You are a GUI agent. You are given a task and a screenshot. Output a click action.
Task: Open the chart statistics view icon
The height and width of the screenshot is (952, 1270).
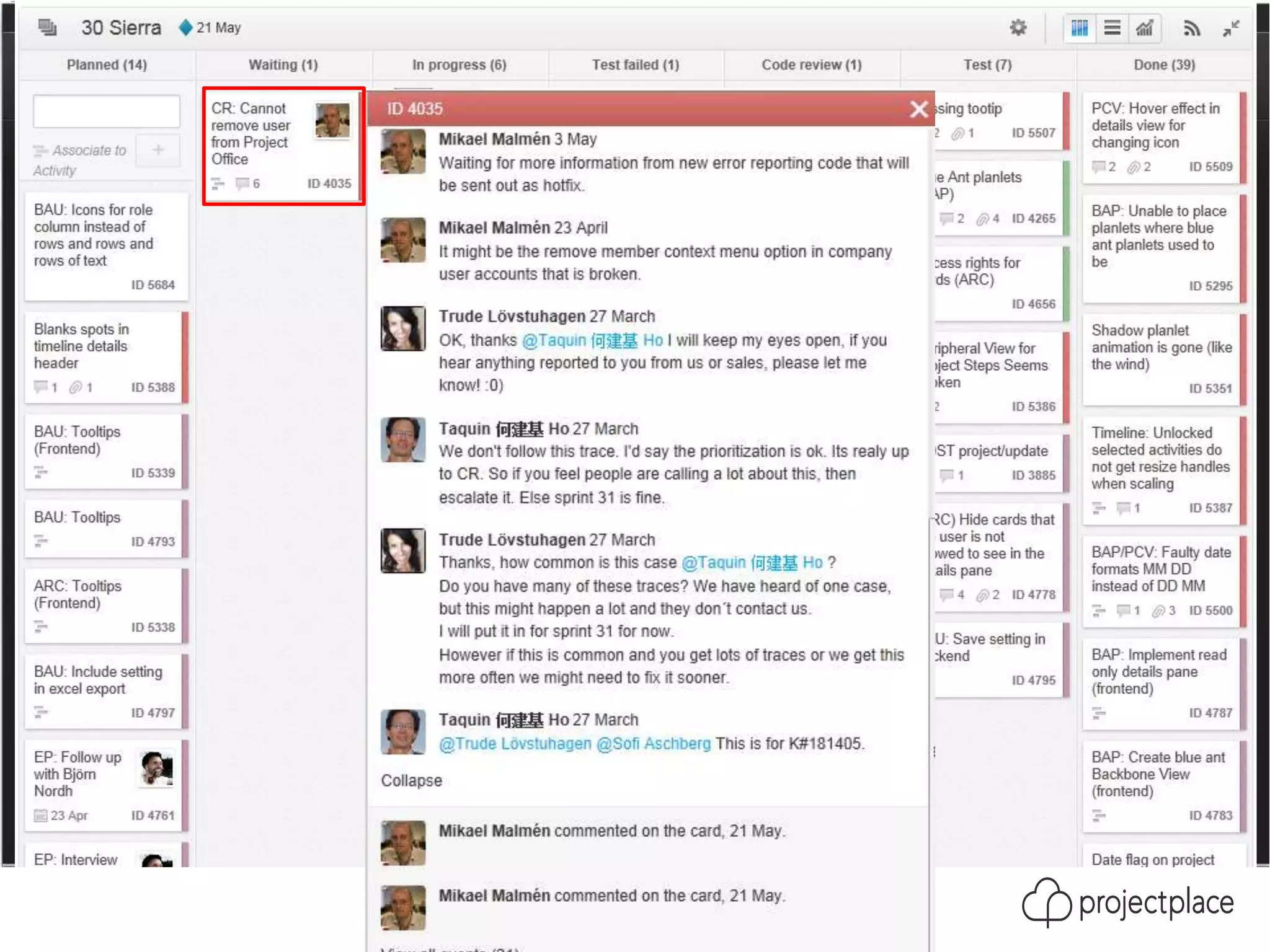[x=1144, y=28]
